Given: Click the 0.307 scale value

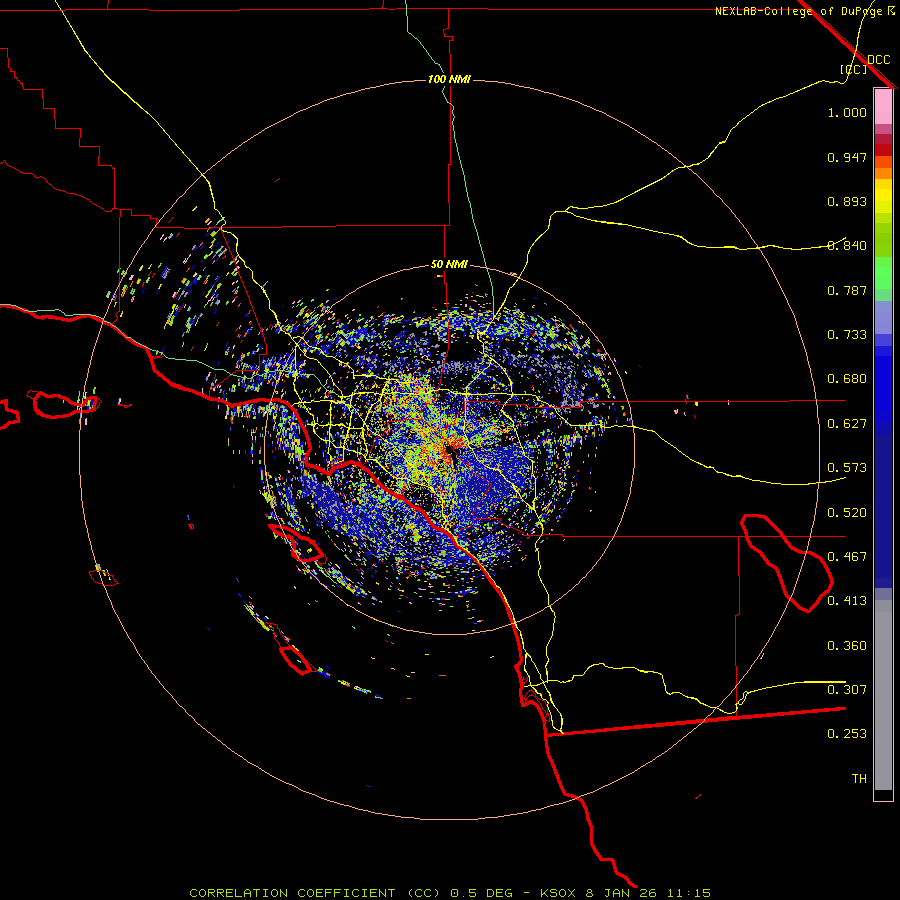Looking at the screenshot, I should (x=847, y=690).
